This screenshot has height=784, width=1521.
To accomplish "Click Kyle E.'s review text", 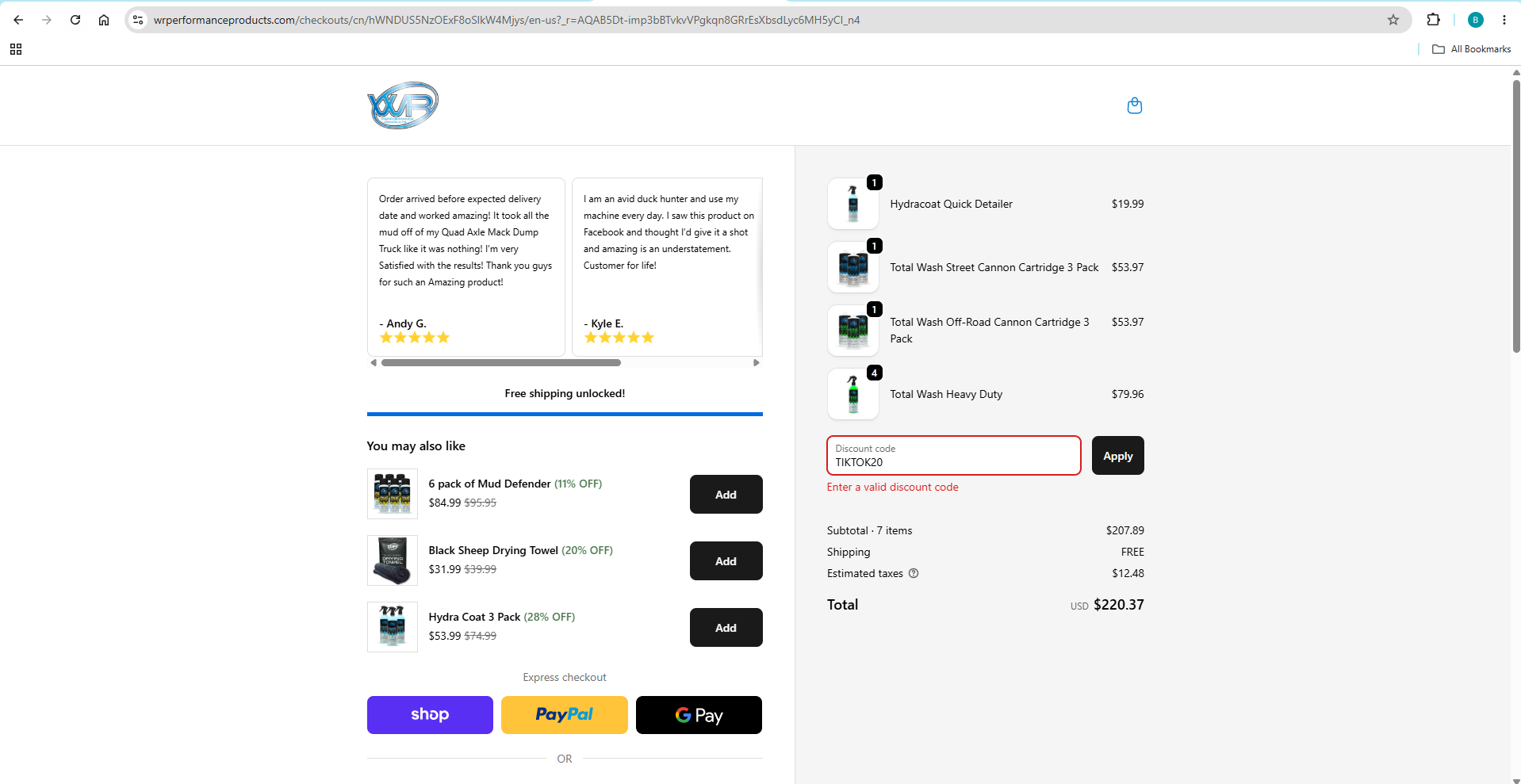I will (x=669, y=232).
